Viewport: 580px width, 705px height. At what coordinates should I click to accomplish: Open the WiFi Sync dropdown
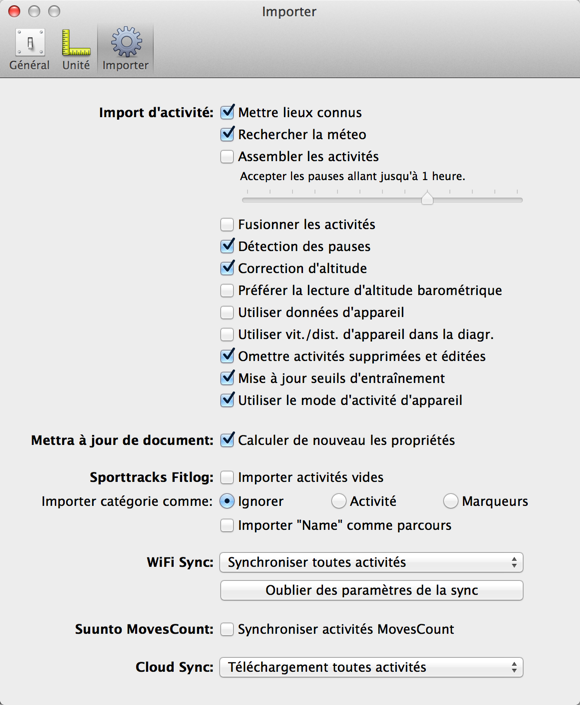click(x=371, y=562)
